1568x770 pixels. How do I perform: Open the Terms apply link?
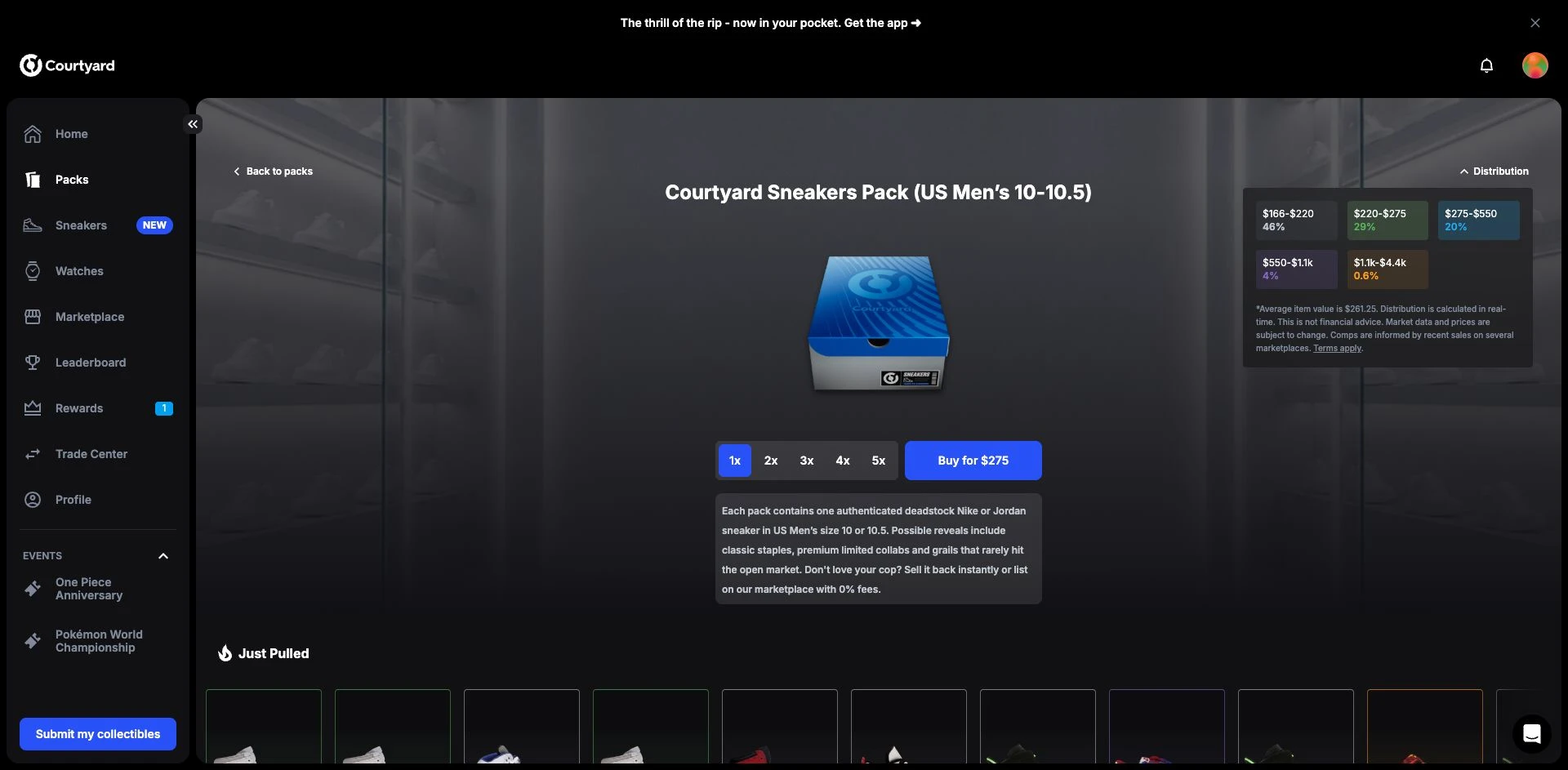tap(1337, 349)
